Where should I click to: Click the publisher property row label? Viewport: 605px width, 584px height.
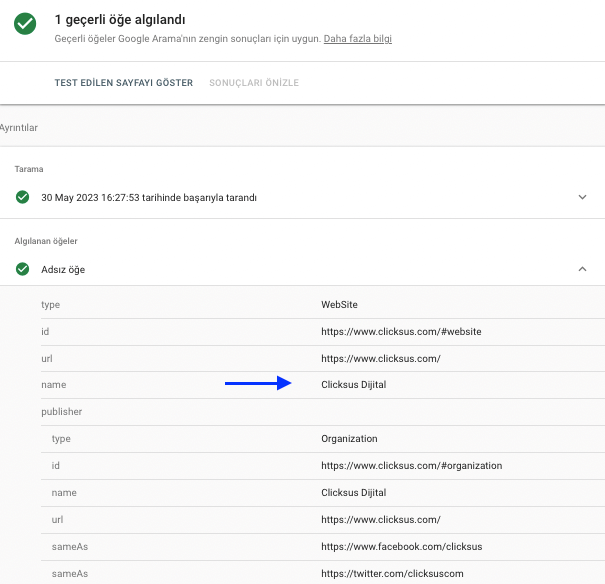point(62,412)
